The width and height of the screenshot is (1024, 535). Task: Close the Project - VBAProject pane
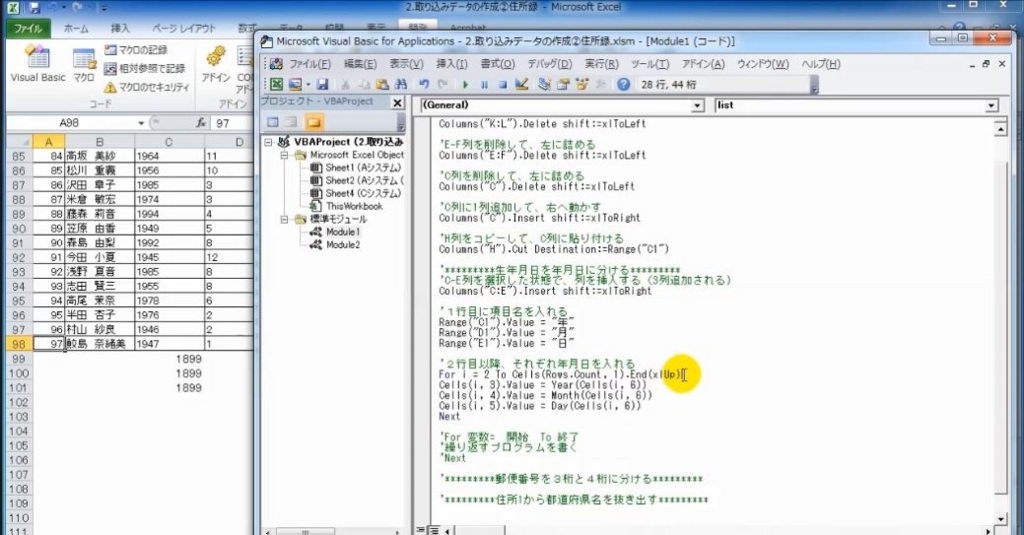(397, 103)
